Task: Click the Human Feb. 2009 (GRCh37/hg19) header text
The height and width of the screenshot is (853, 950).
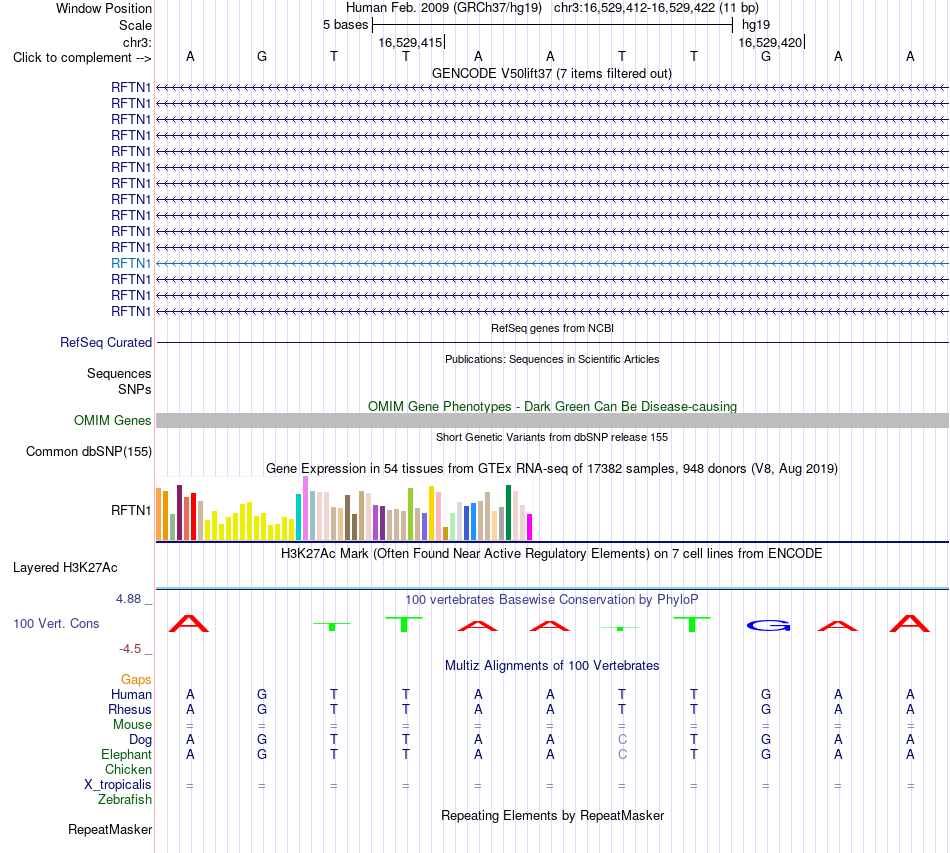Action: coord(445,8)
